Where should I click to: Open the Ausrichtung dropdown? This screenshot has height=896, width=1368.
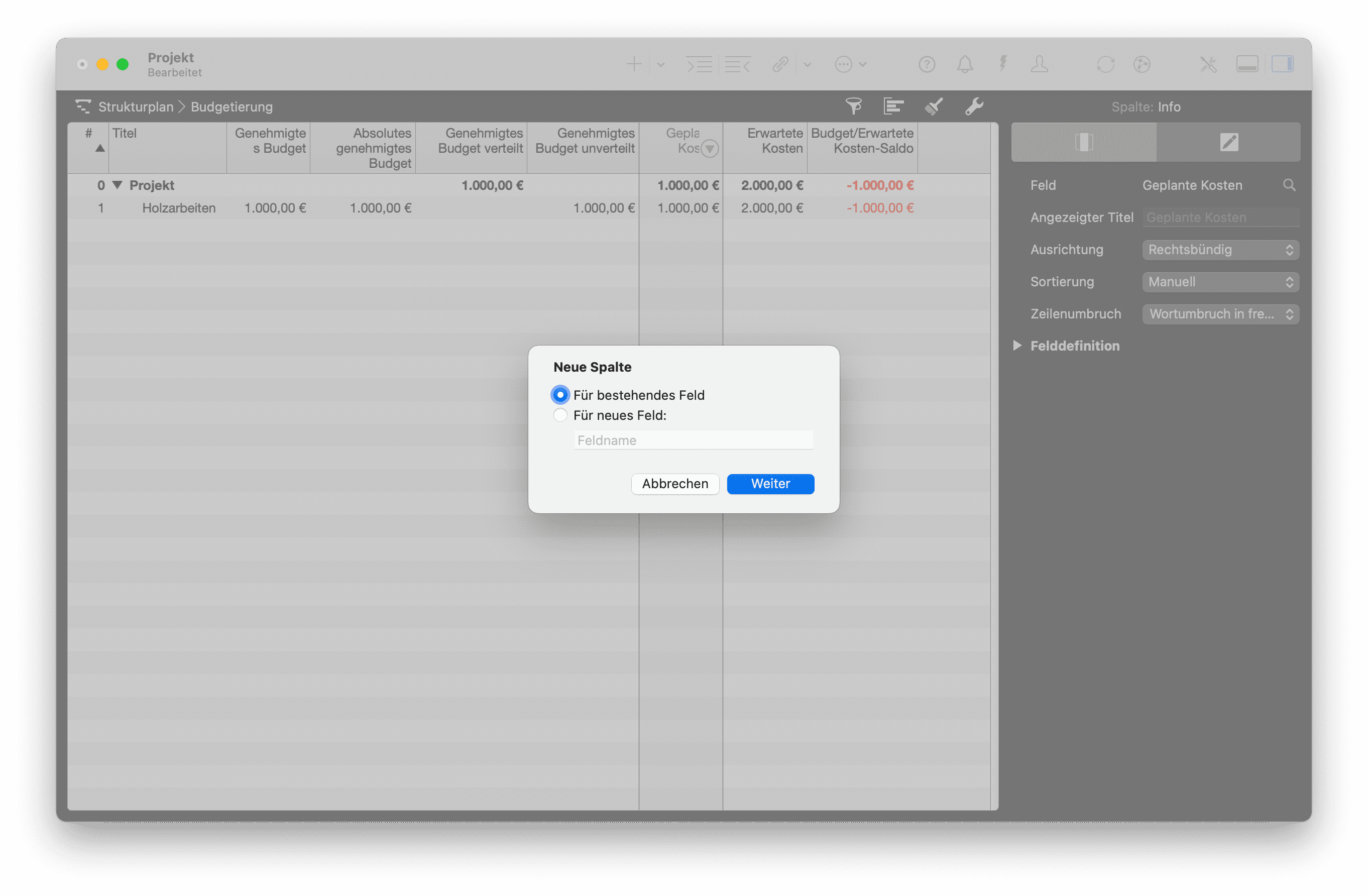click(x=1220, y=250)
